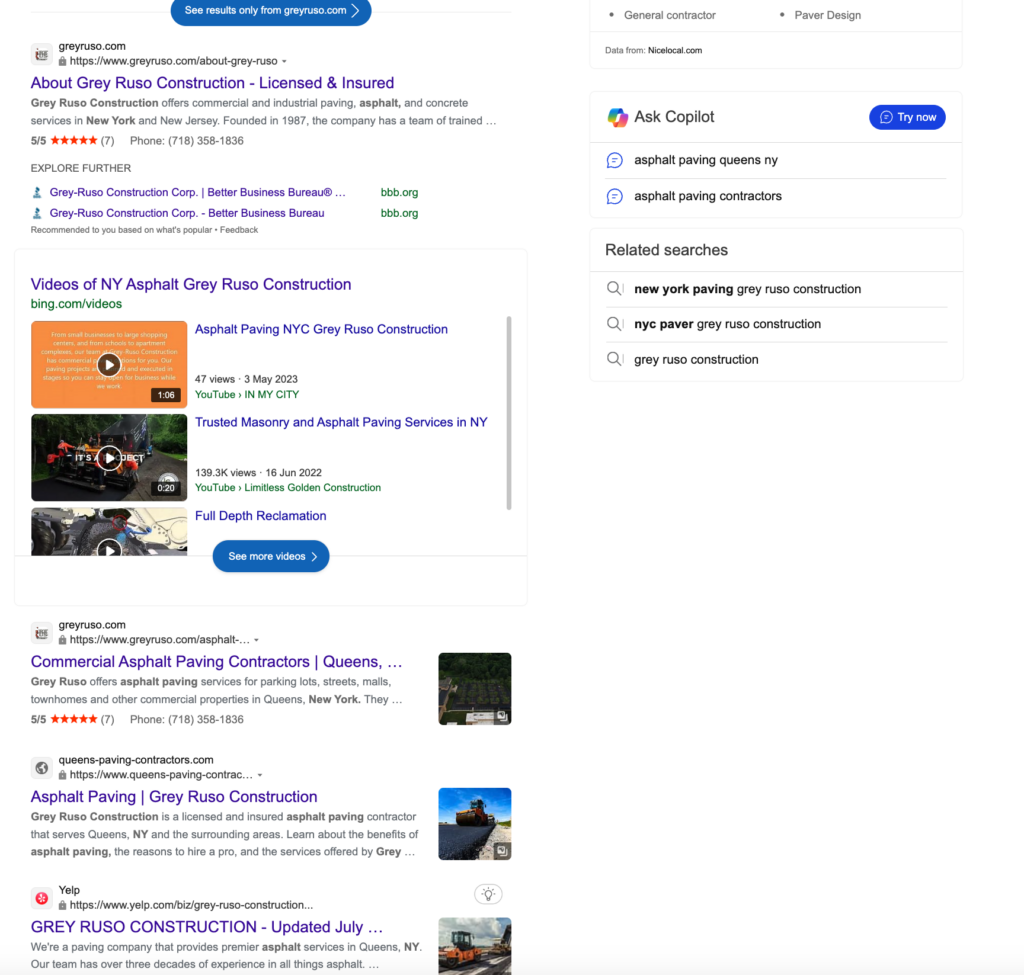Click Yelp result roller thumbnail
The height and width of the screenshot is (975, 1024).
tap(475, 946)
